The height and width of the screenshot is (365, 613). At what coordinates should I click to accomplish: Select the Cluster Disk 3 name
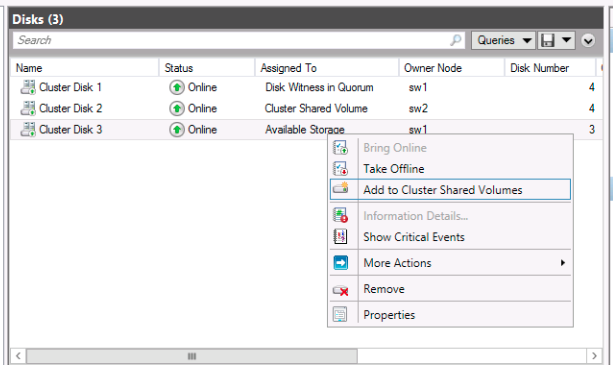coord(70,129)
